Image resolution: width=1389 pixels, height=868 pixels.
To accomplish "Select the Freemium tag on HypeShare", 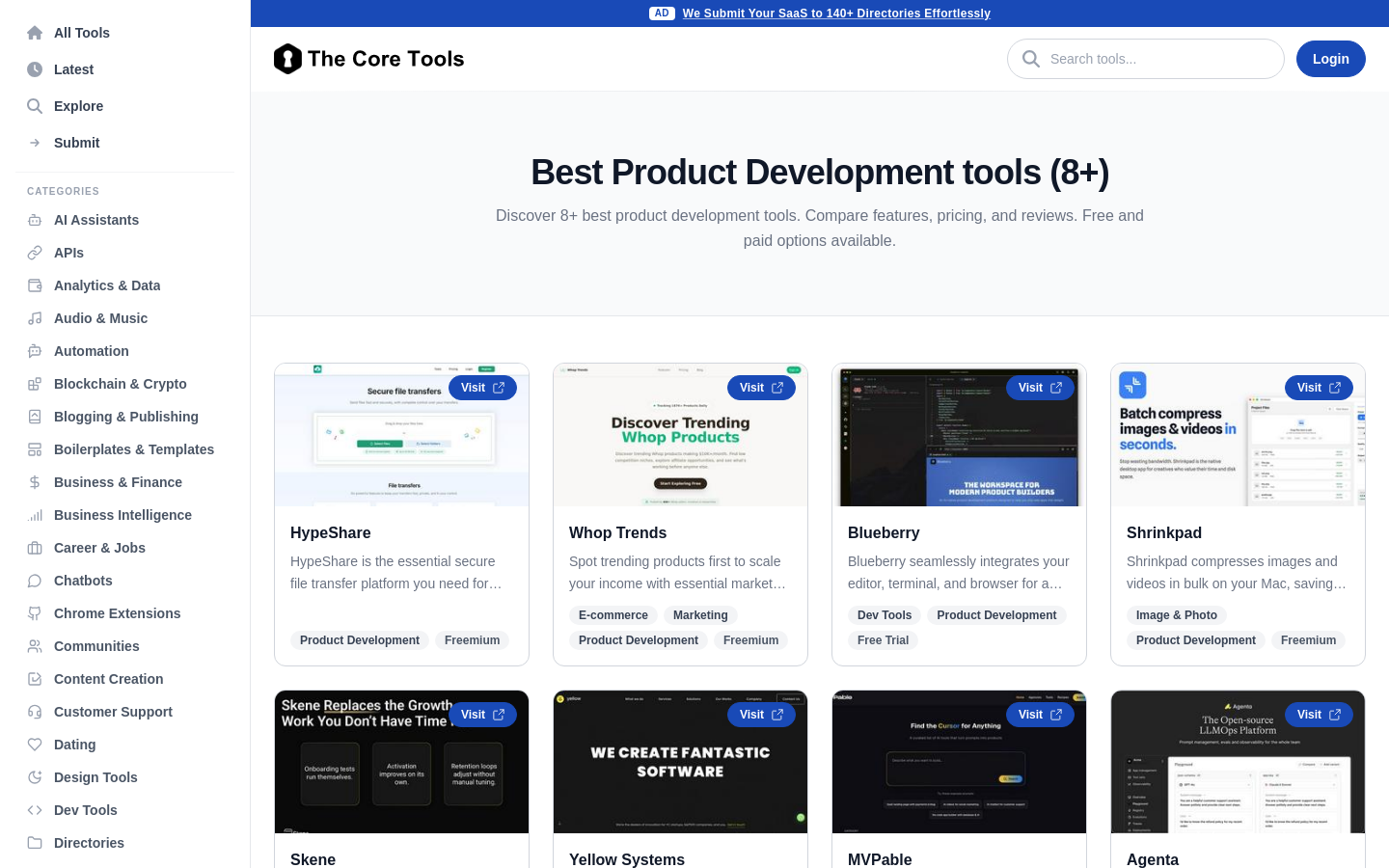I will pyautogui.click(x=473, y=640).
